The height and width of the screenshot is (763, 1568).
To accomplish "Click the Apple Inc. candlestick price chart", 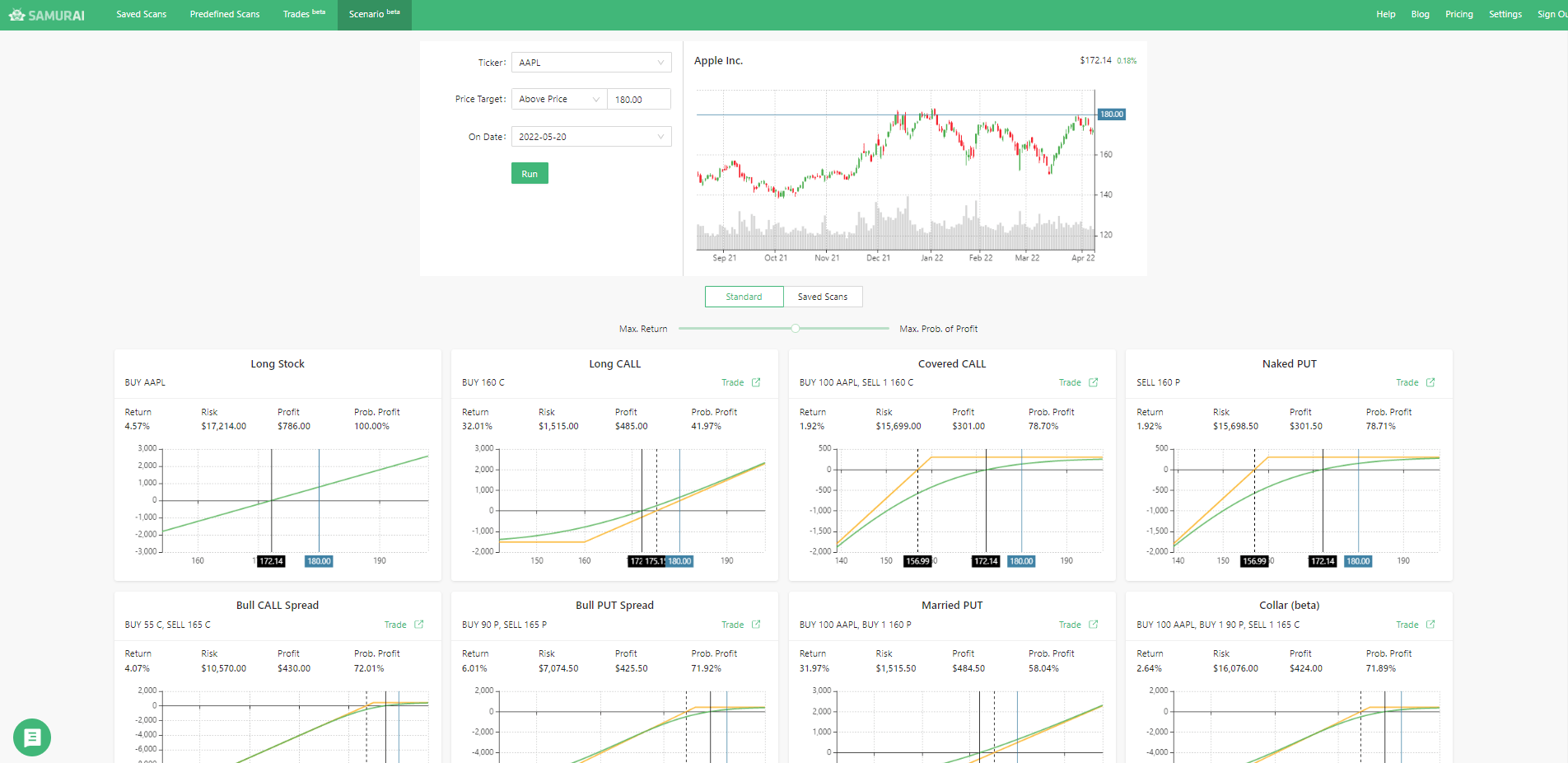I will tap(896, 170).
